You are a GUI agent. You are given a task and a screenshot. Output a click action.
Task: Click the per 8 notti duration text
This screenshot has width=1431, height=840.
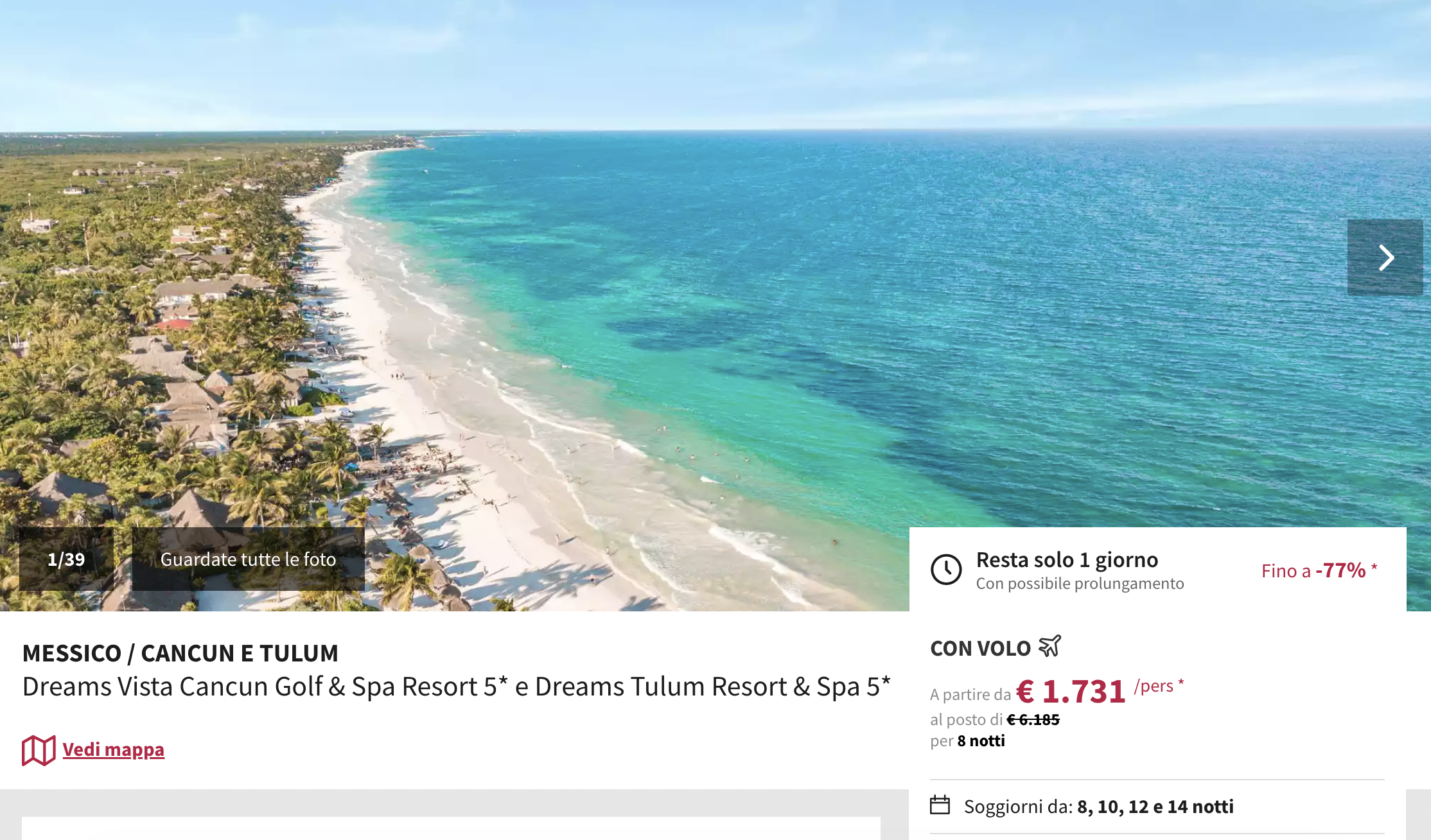click(x=967, y=741)
